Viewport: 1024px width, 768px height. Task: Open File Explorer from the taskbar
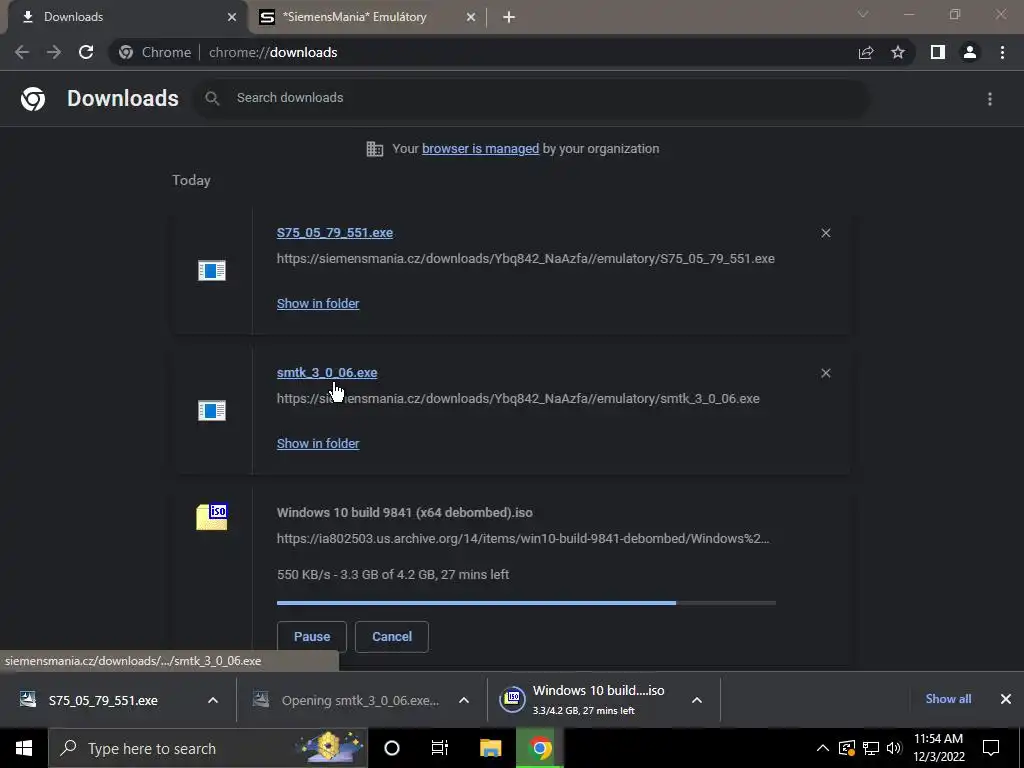tap(490, 748)
